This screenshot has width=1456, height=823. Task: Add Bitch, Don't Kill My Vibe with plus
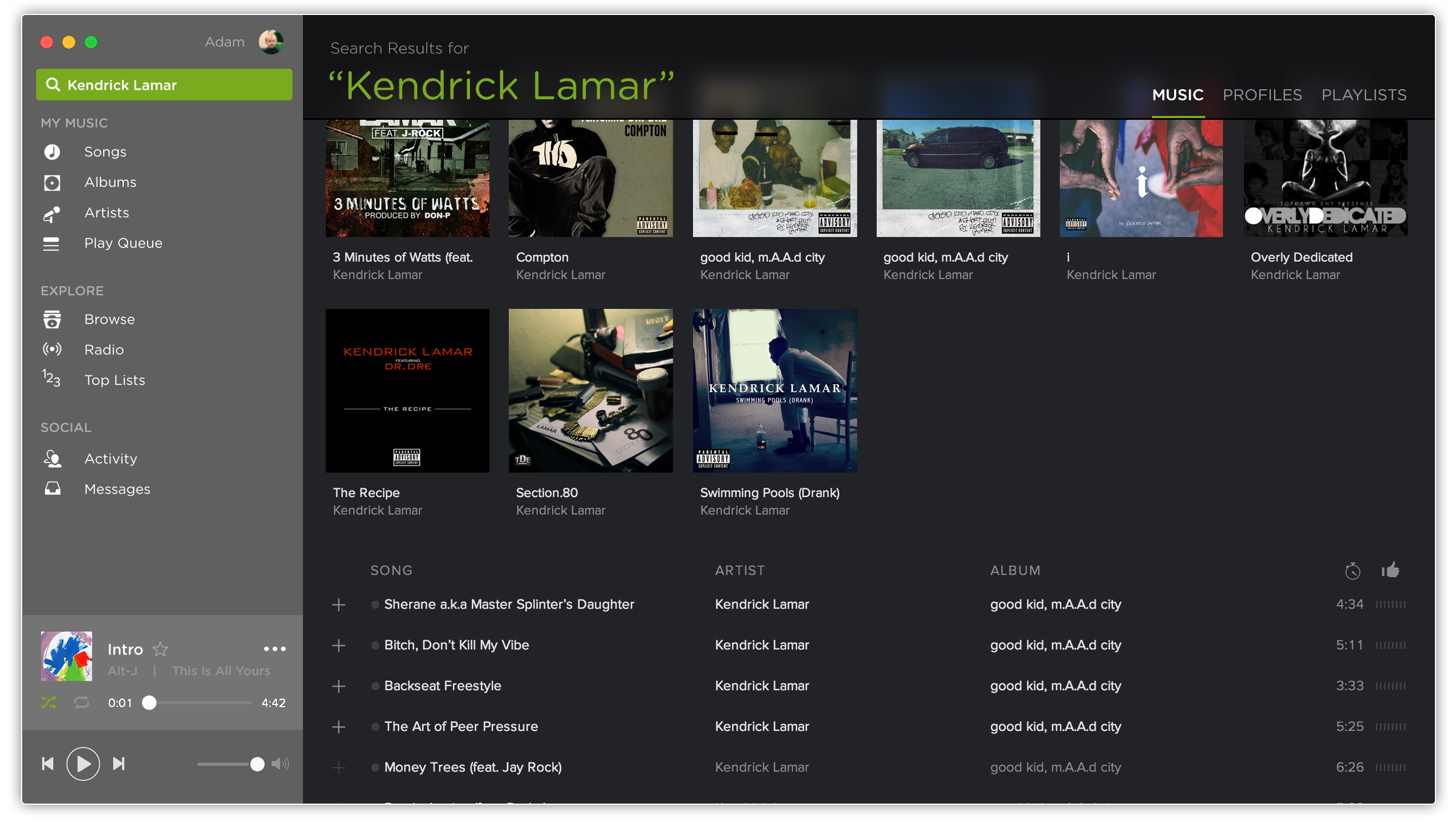point(338,646)
